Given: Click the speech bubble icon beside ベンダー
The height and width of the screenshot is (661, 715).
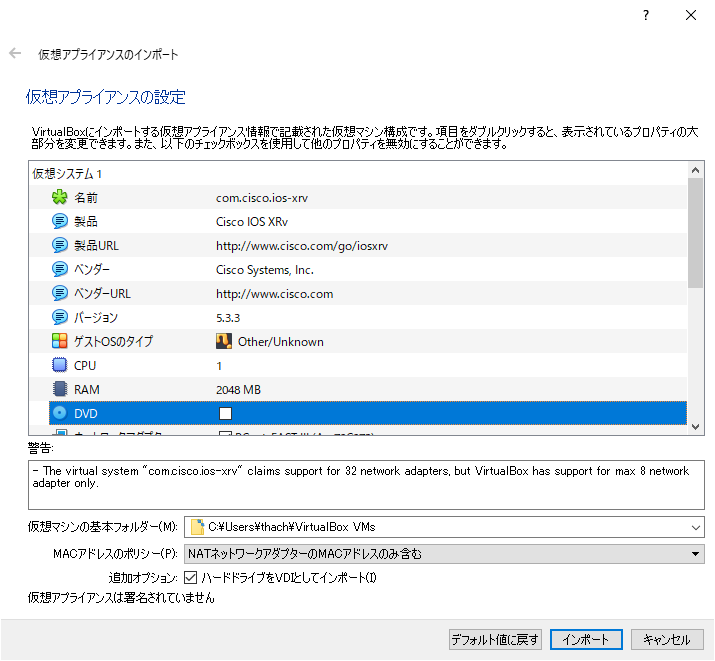Looking at the screenshot, I should 59,269.
